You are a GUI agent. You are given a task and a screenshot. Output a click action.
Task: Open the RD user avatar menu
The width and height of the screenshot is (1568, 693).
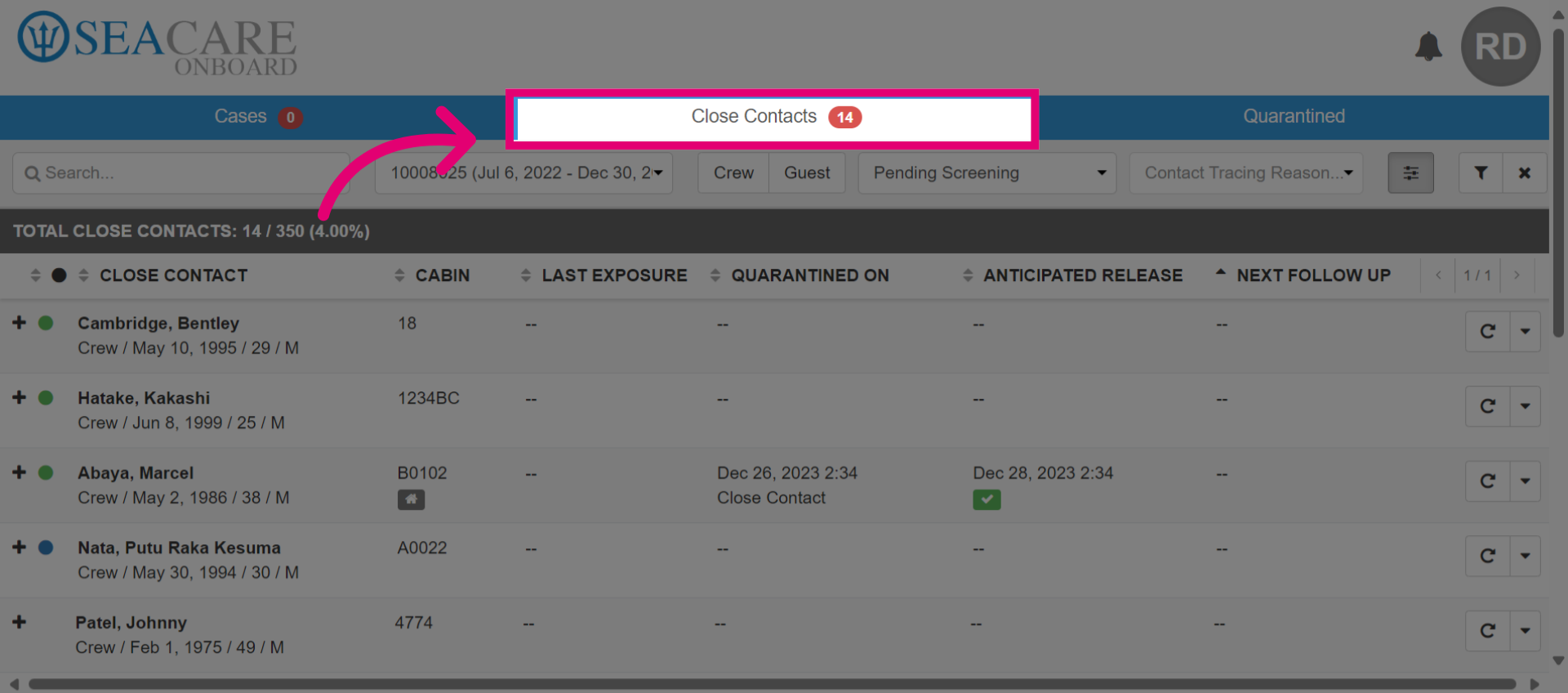[1500, 47]
